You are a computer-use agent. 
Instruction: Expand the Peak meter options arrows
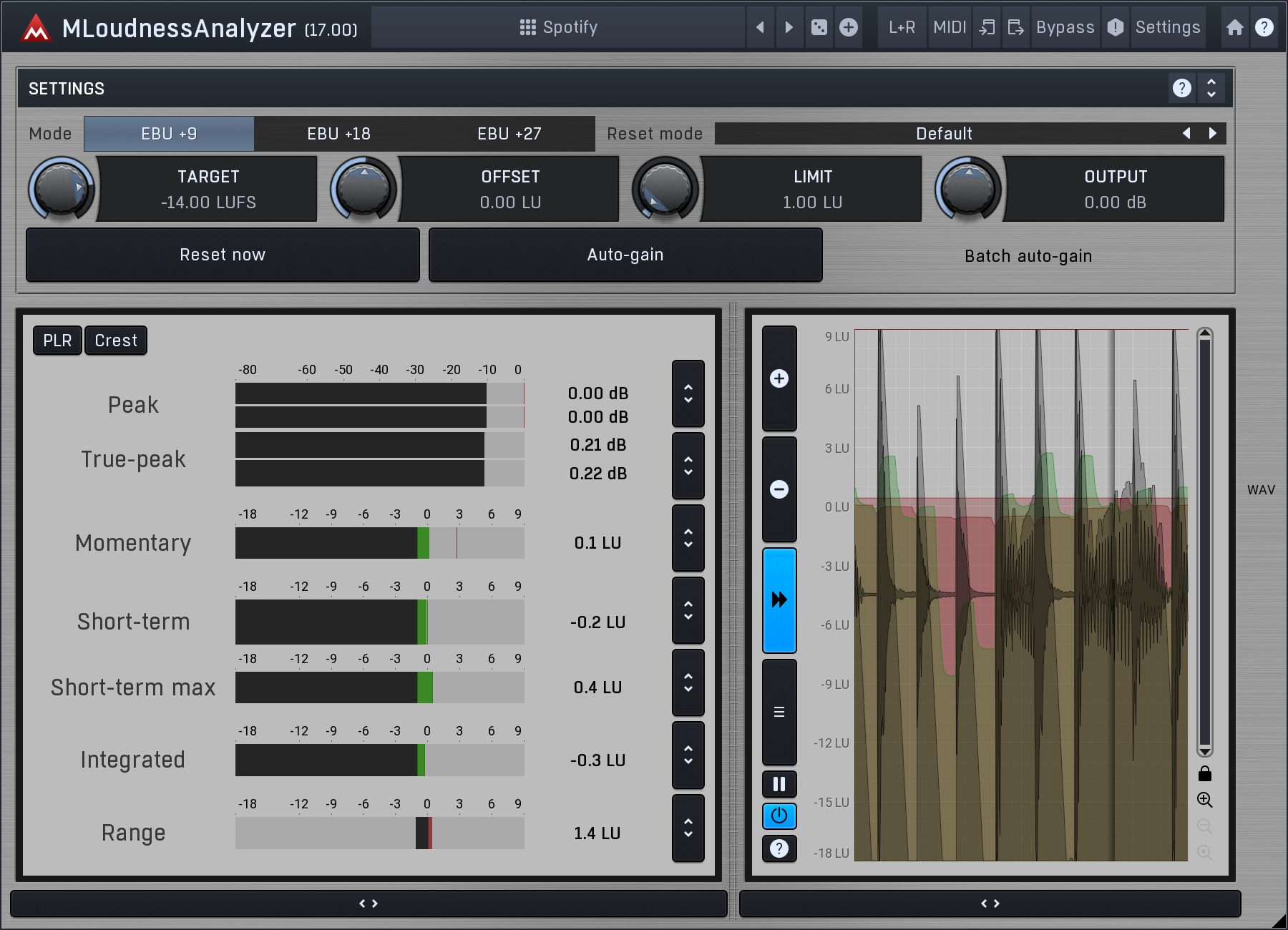(688, 393)
